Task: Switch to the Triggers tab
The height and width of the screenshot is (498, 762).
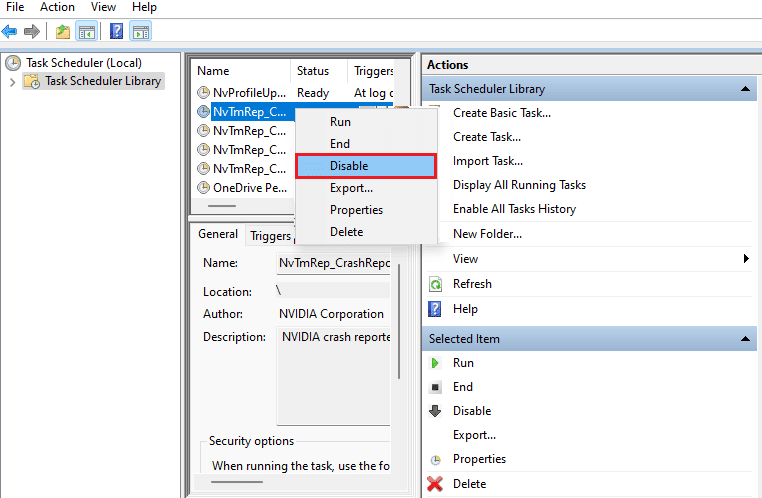Action: [x=270, y=236]
